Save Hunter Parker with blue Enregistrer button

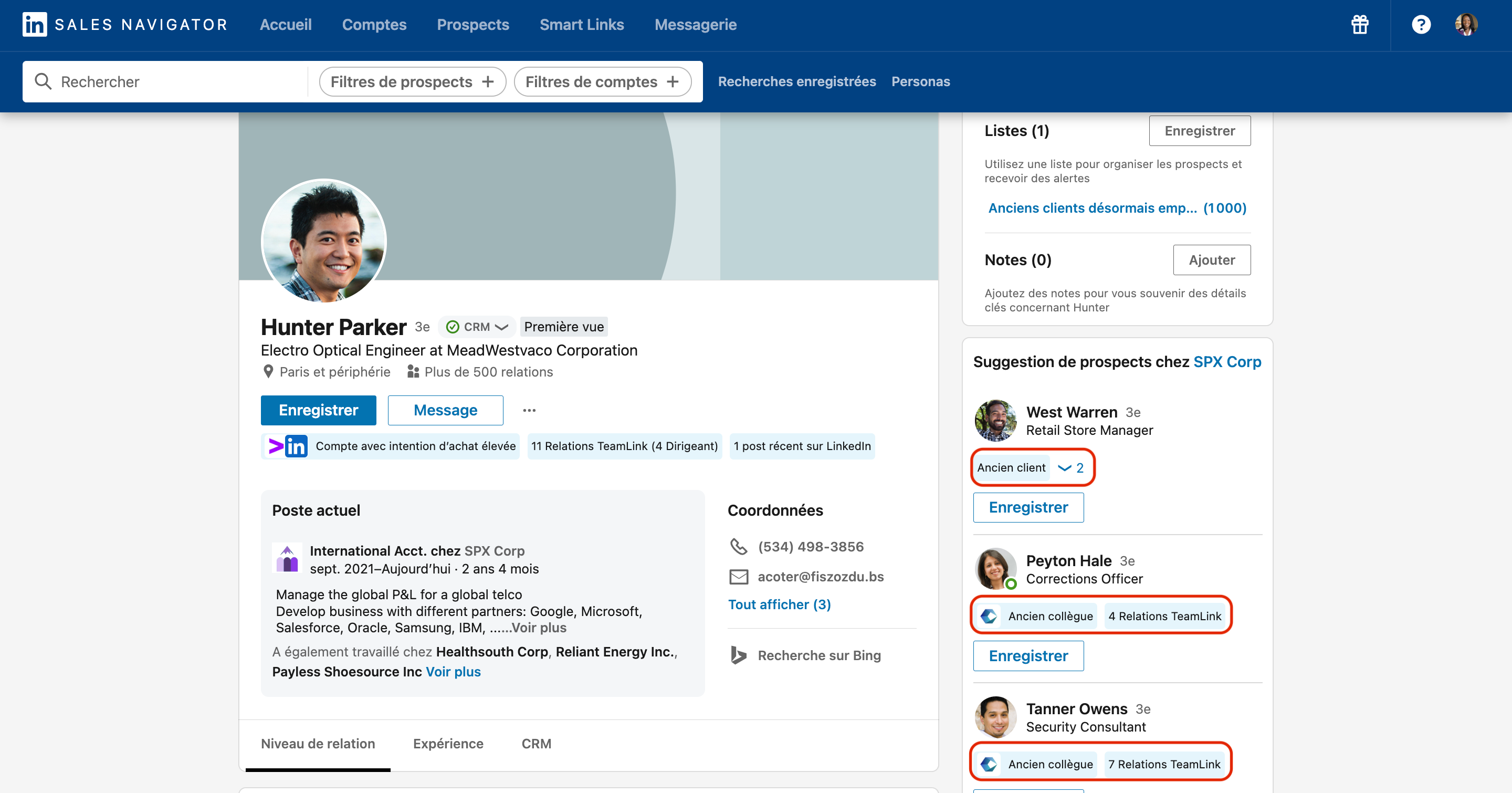(318, 410)
